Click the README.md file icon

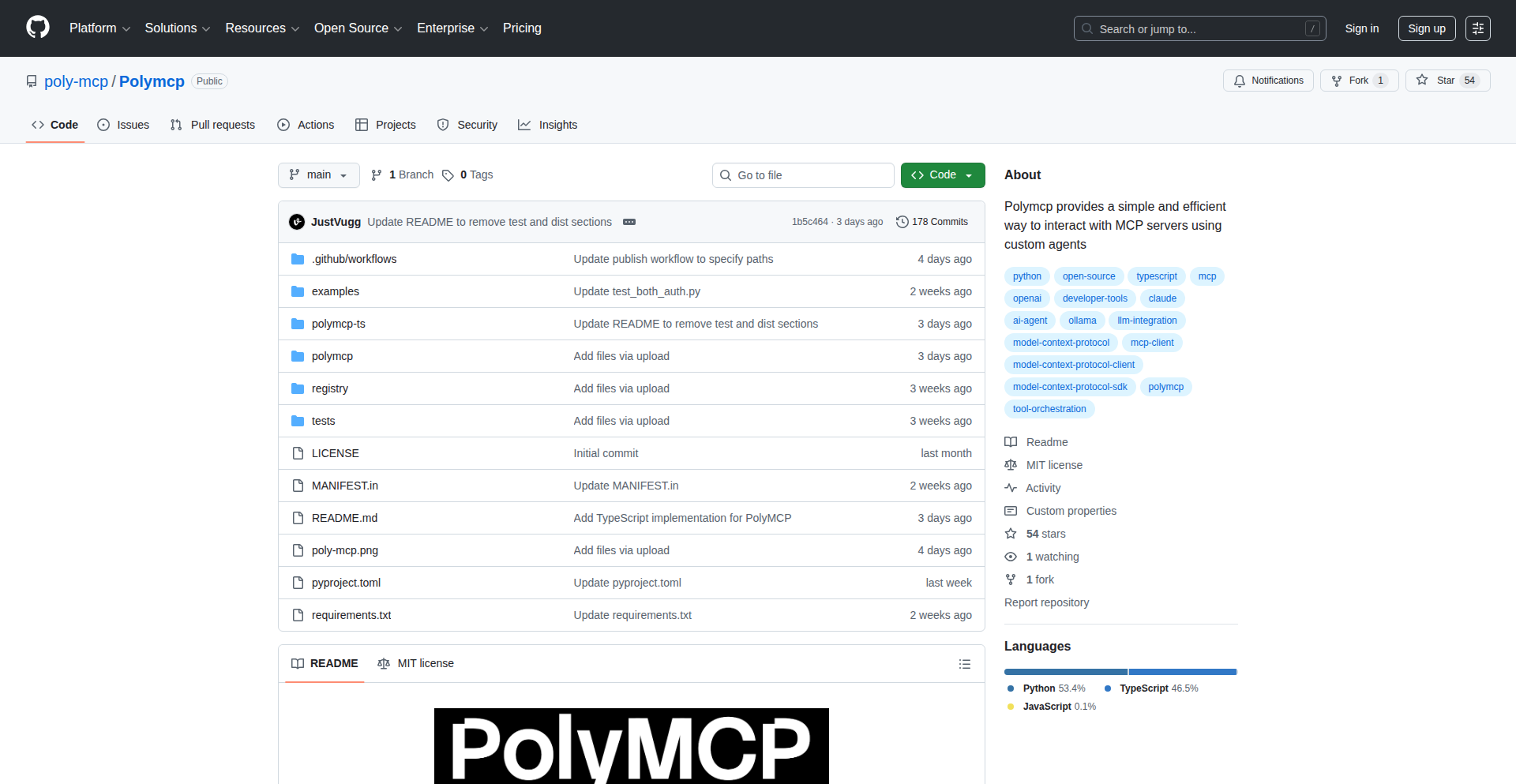pos(298,518)
